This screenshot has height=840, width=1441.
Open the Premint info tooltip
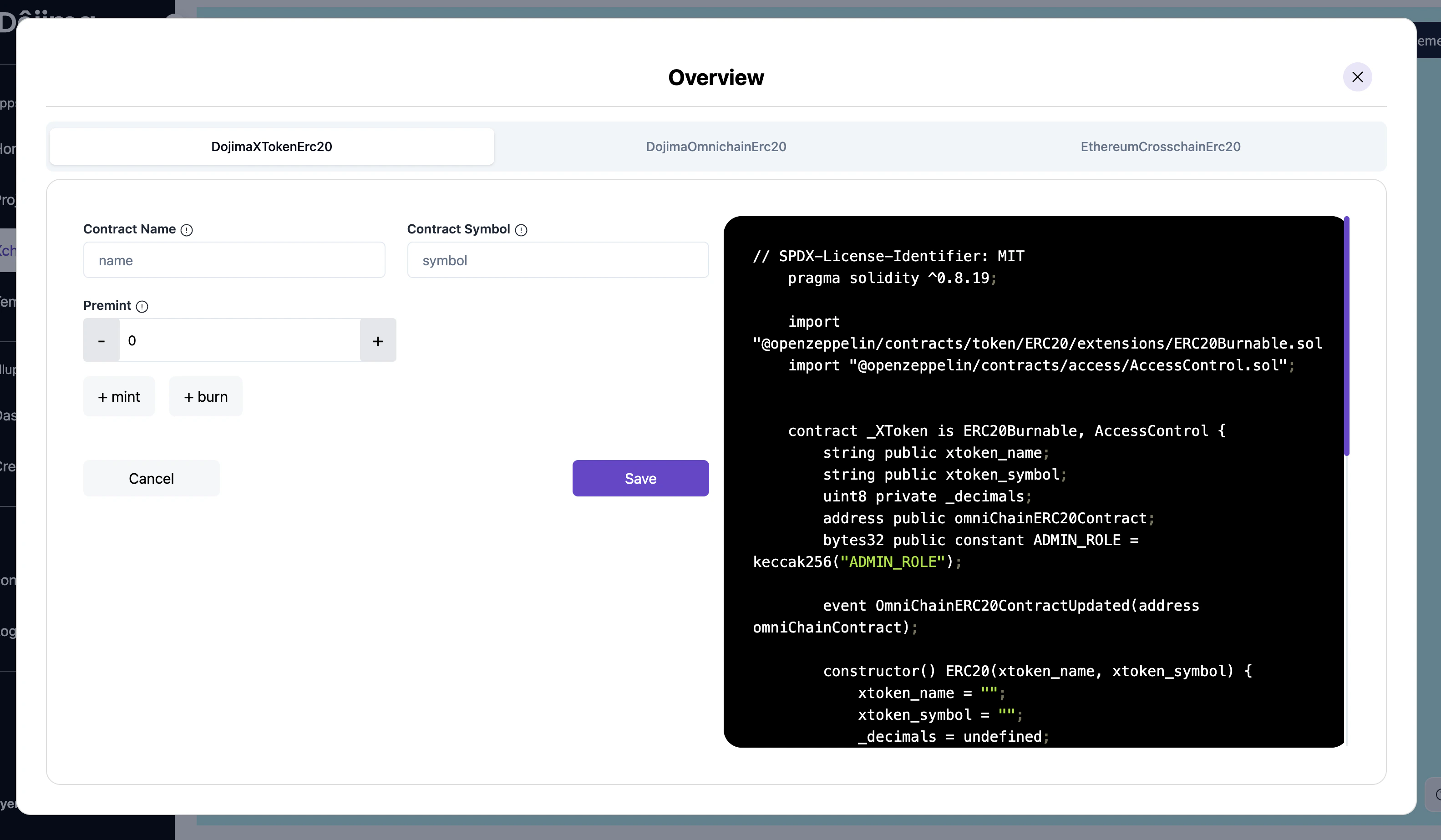tap(142, 307)
